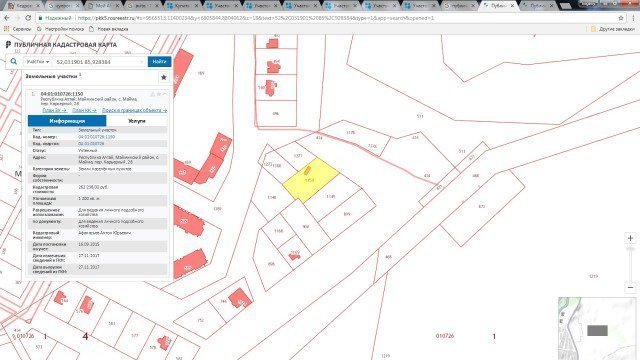
Task: Click the magnifying glass search icon
Action: (x=13, y=62)
